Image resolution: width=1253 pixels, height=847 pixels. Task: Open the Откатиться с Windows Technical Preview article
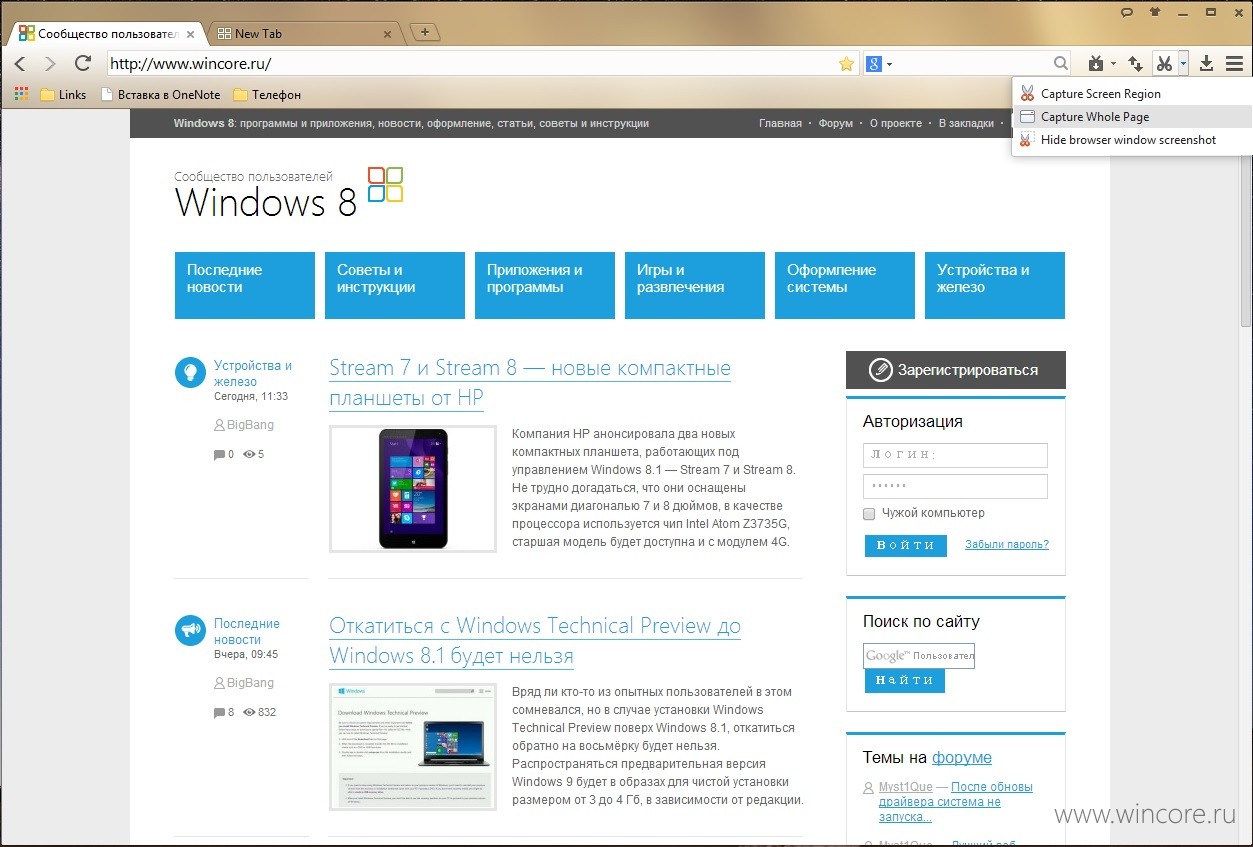click(535, 640)
